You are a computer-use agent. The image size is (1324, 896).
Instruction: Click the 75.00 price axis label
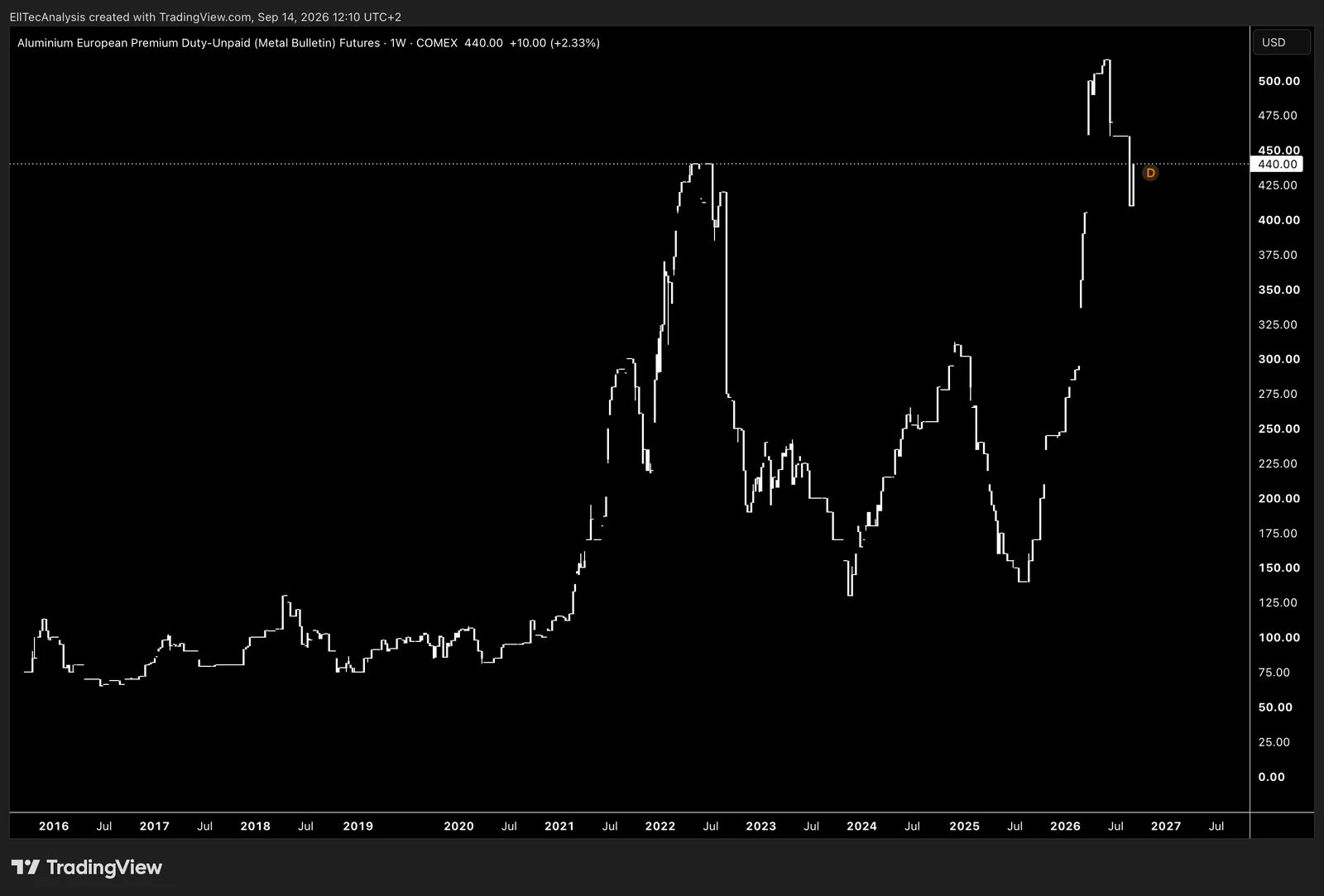point(1274,673)
